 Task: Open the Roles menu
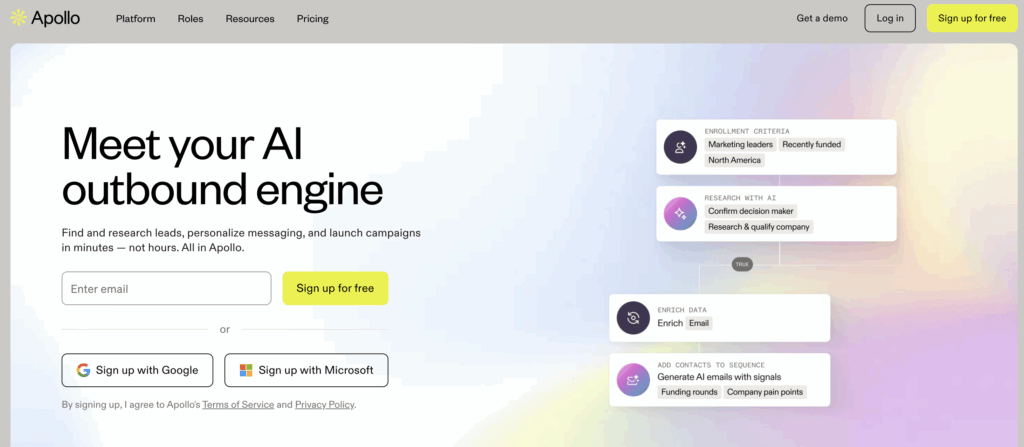click(x=191, y=19)
